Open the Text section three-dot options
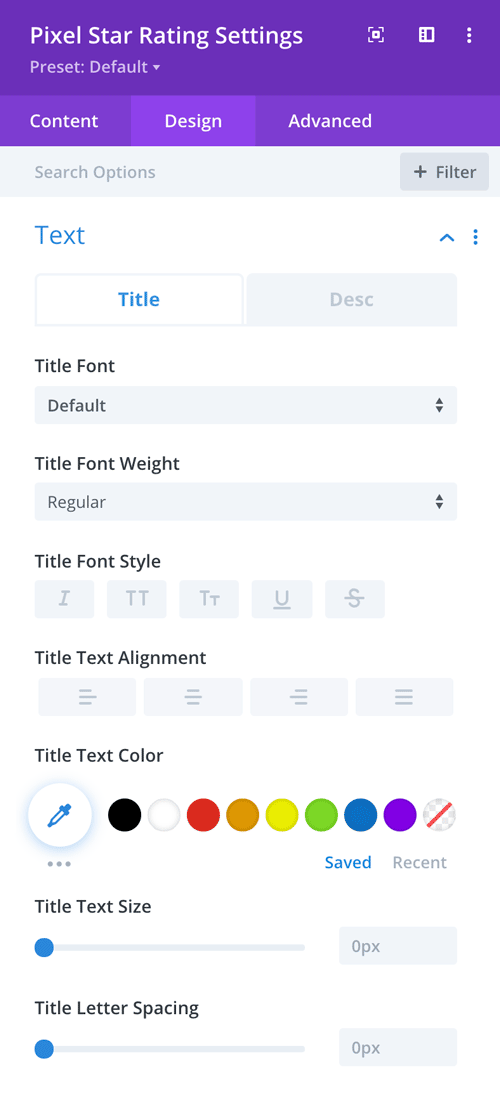The width and height of the screenshot is (500, 1097). [x=476, y=237]
